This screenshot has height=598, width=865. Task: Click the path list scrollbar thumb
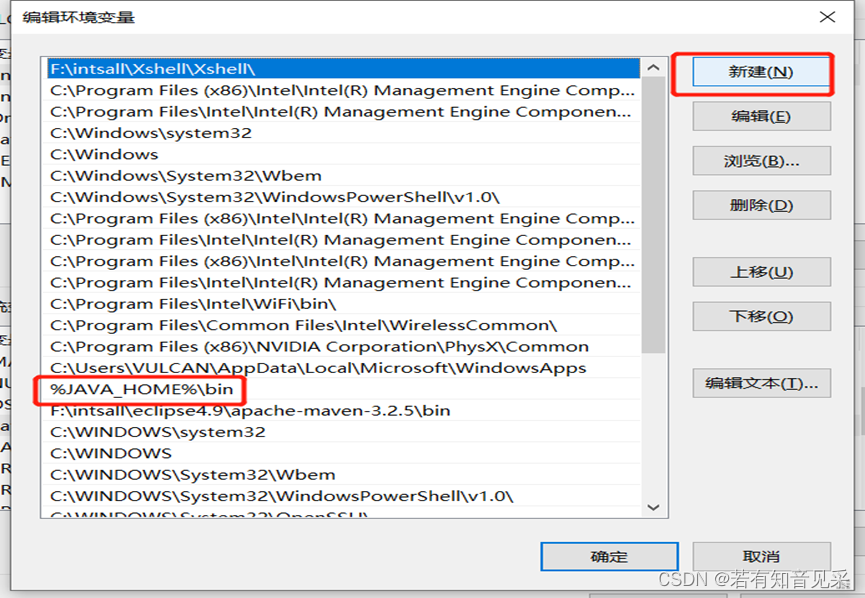pyautogui.click(x=654, y=215)
